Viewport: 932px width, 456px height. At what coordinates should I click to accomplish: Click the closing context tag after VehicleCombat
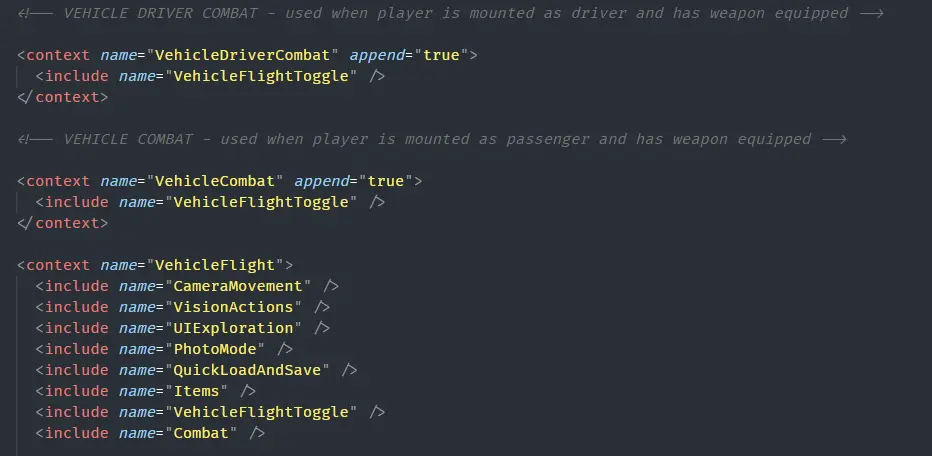(x=63, y=223)
